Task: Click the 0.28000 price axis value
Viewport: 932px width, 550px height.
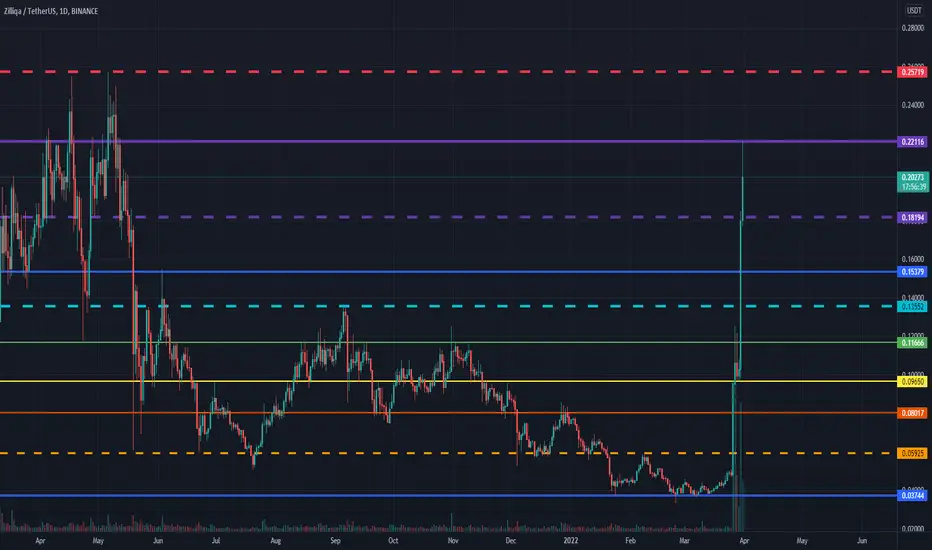Action: pos(913,28)
